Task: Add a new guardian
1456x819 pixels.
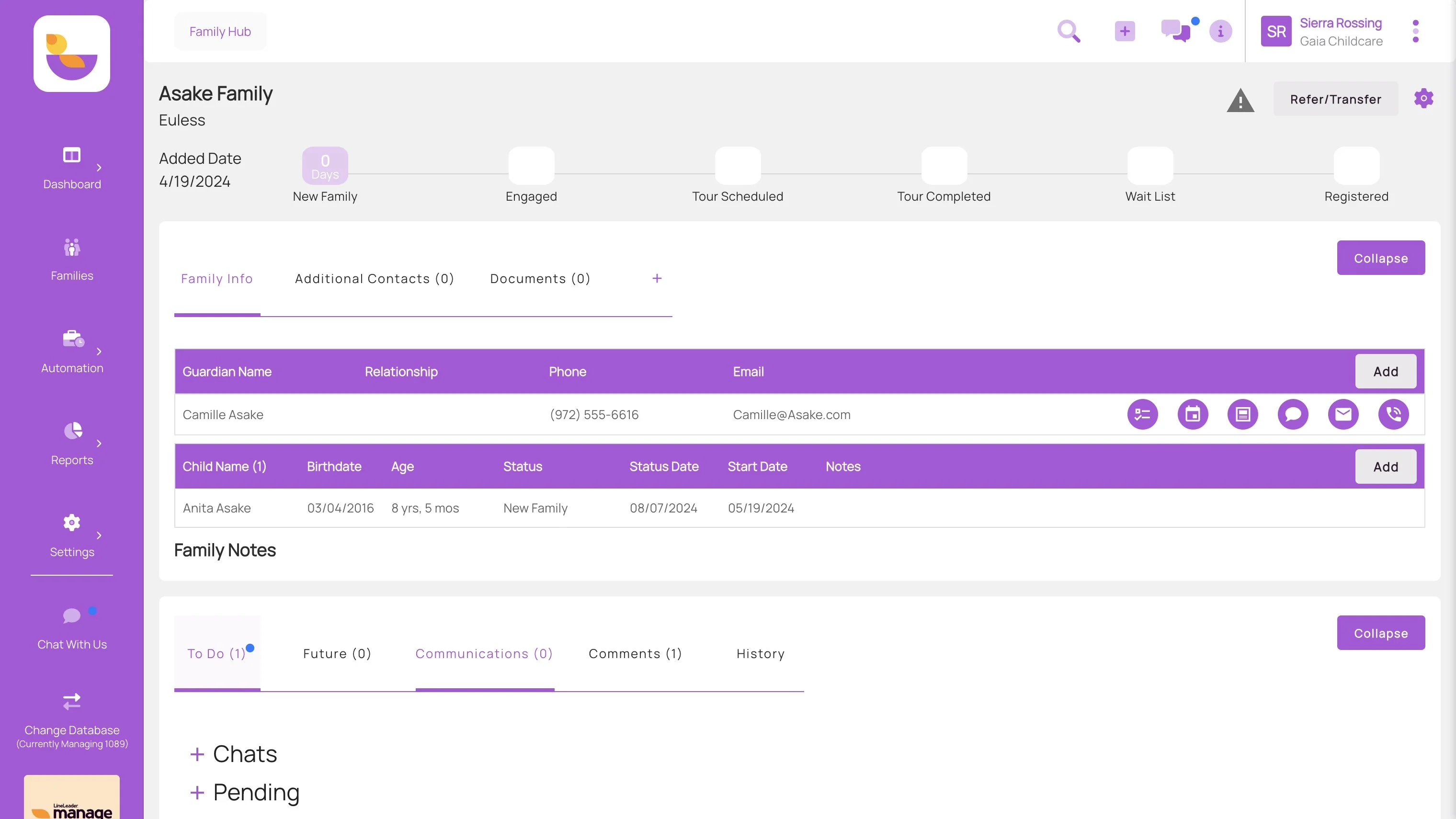Action: [x=1386, y=371]
